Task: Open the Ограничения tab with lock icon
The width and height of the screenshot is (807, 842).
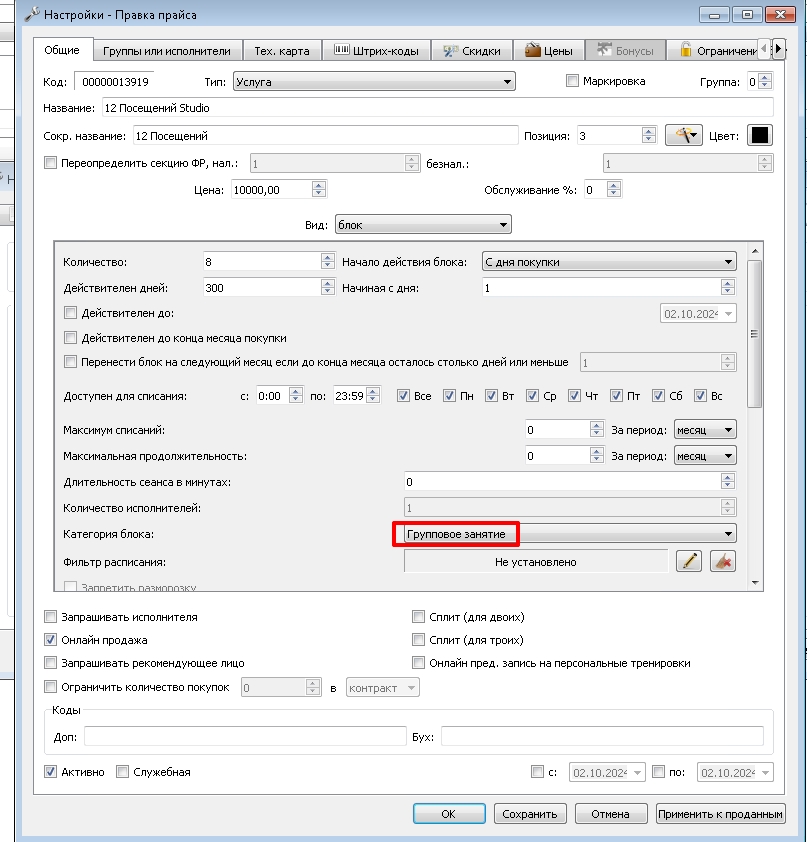Action: (718, 50)
